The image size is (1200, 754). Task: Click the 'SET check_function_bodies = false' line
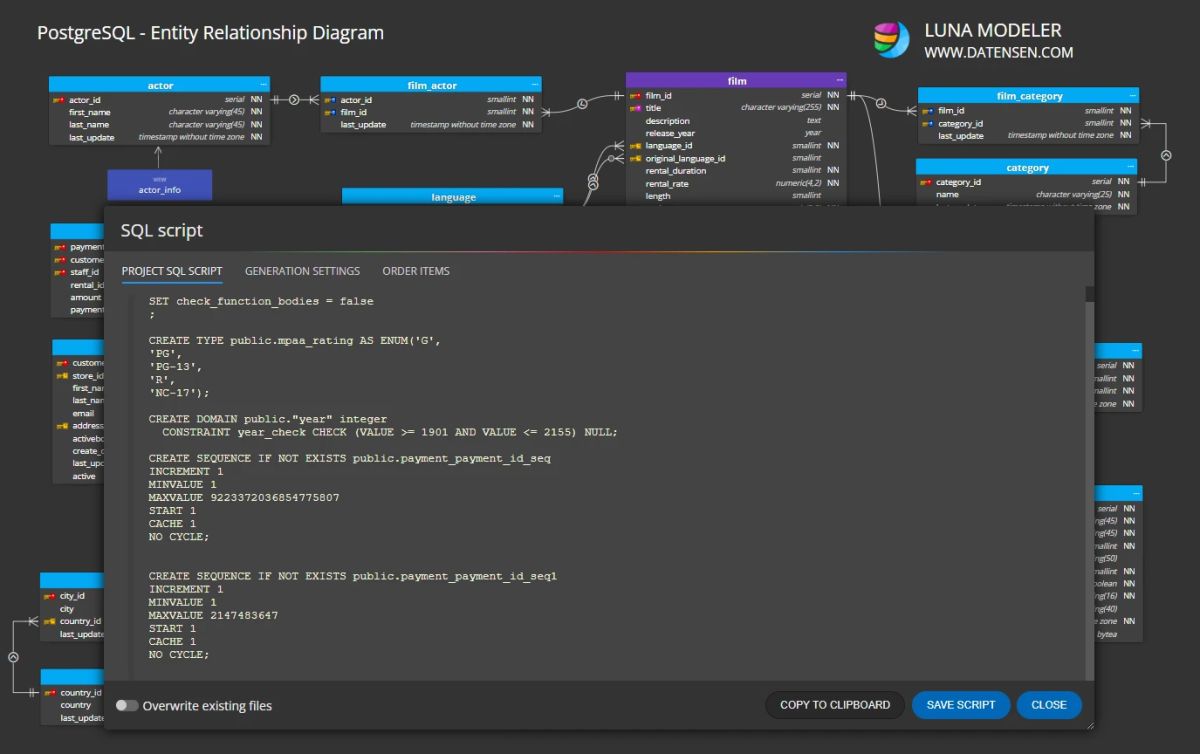(261, 301)
